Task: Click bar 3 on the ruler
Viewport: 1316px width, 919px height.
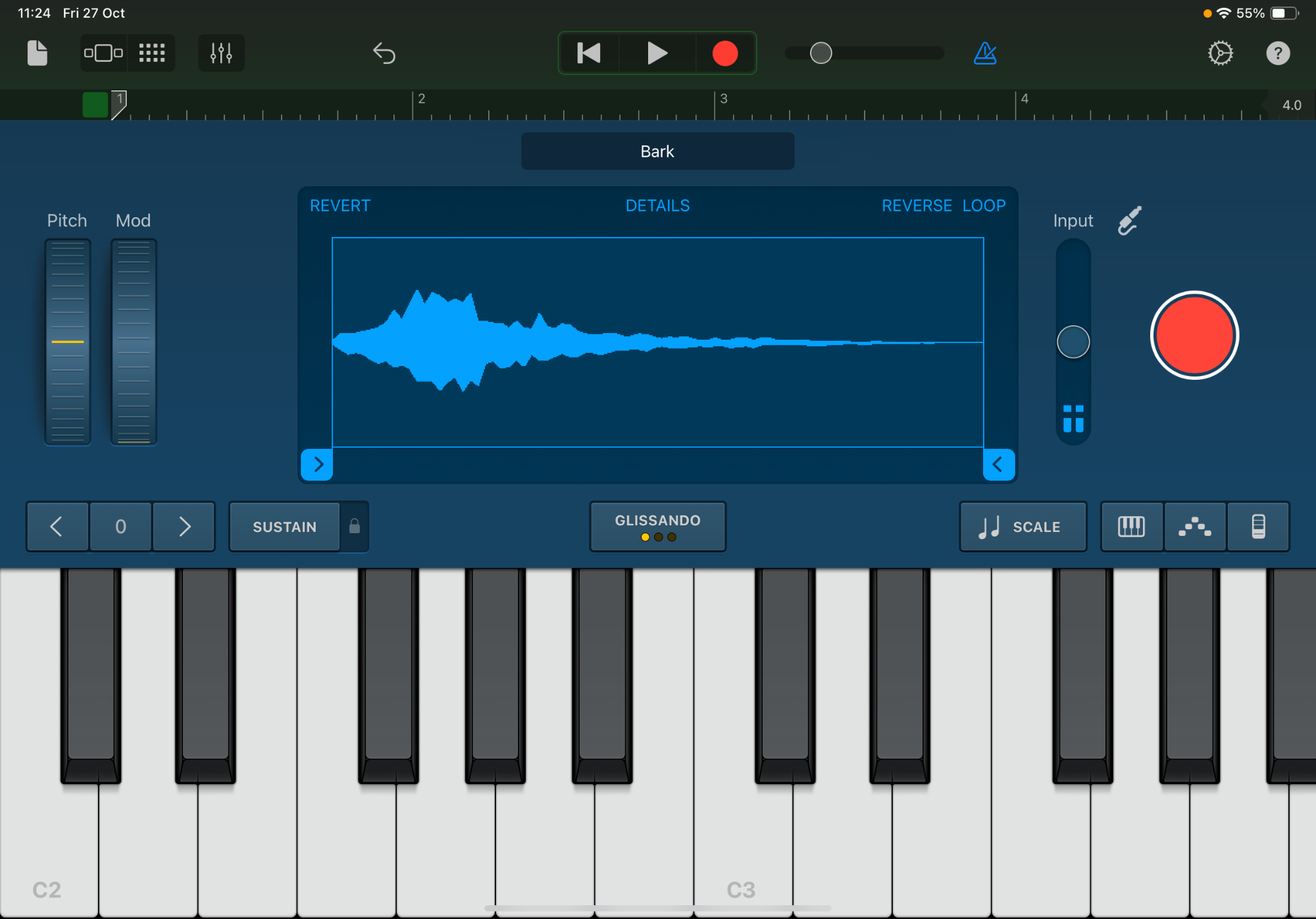Action: (723, 99)
